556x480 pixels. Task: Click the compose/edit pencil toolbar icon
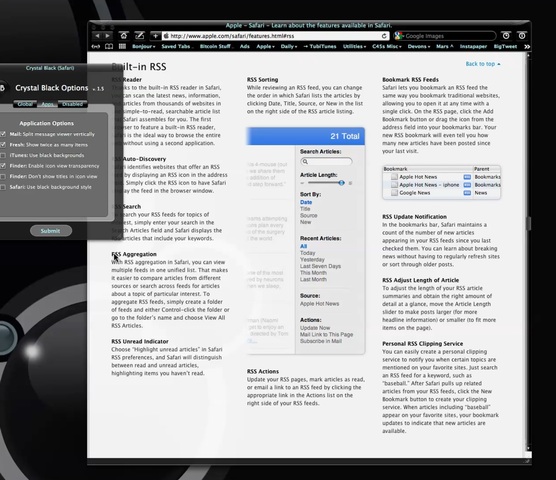click(x=140, y=36)
